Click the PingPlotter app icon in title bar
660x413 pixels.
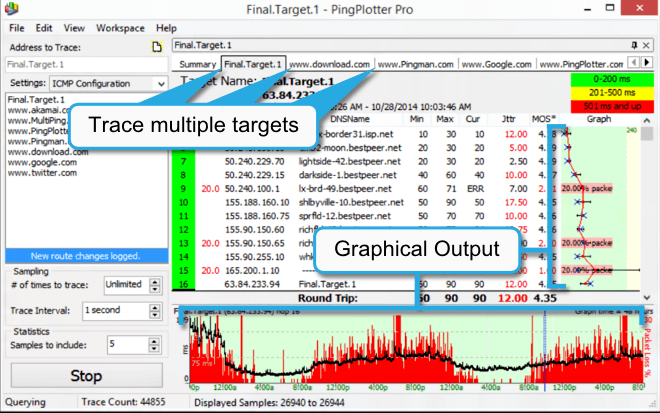coord(12,8)
